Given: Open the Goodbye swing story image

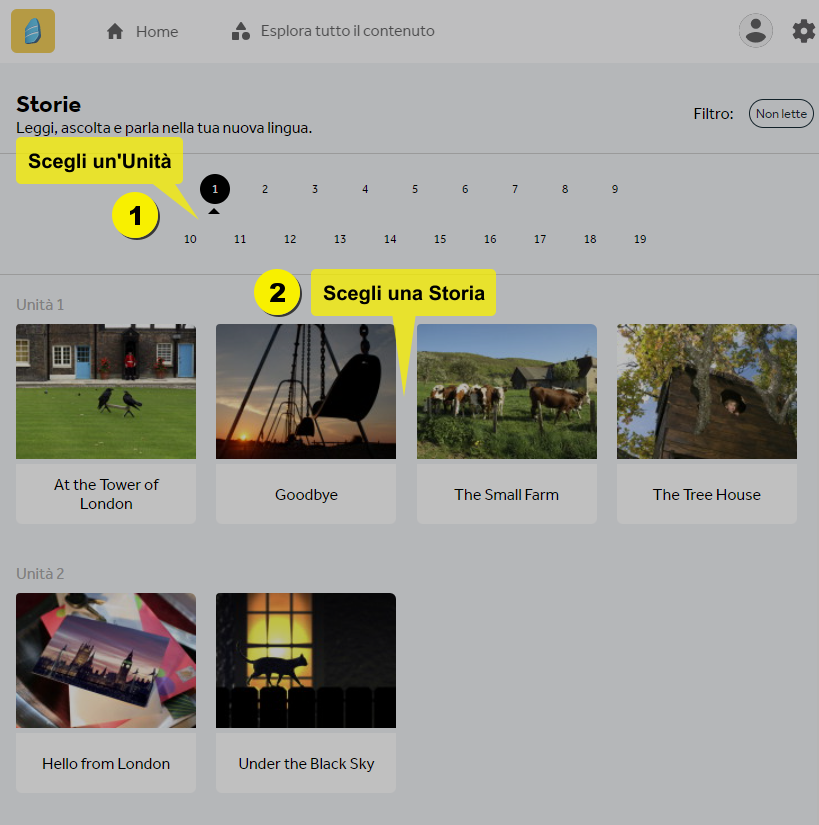Looking at the screenshot, I should click(306, 391).
